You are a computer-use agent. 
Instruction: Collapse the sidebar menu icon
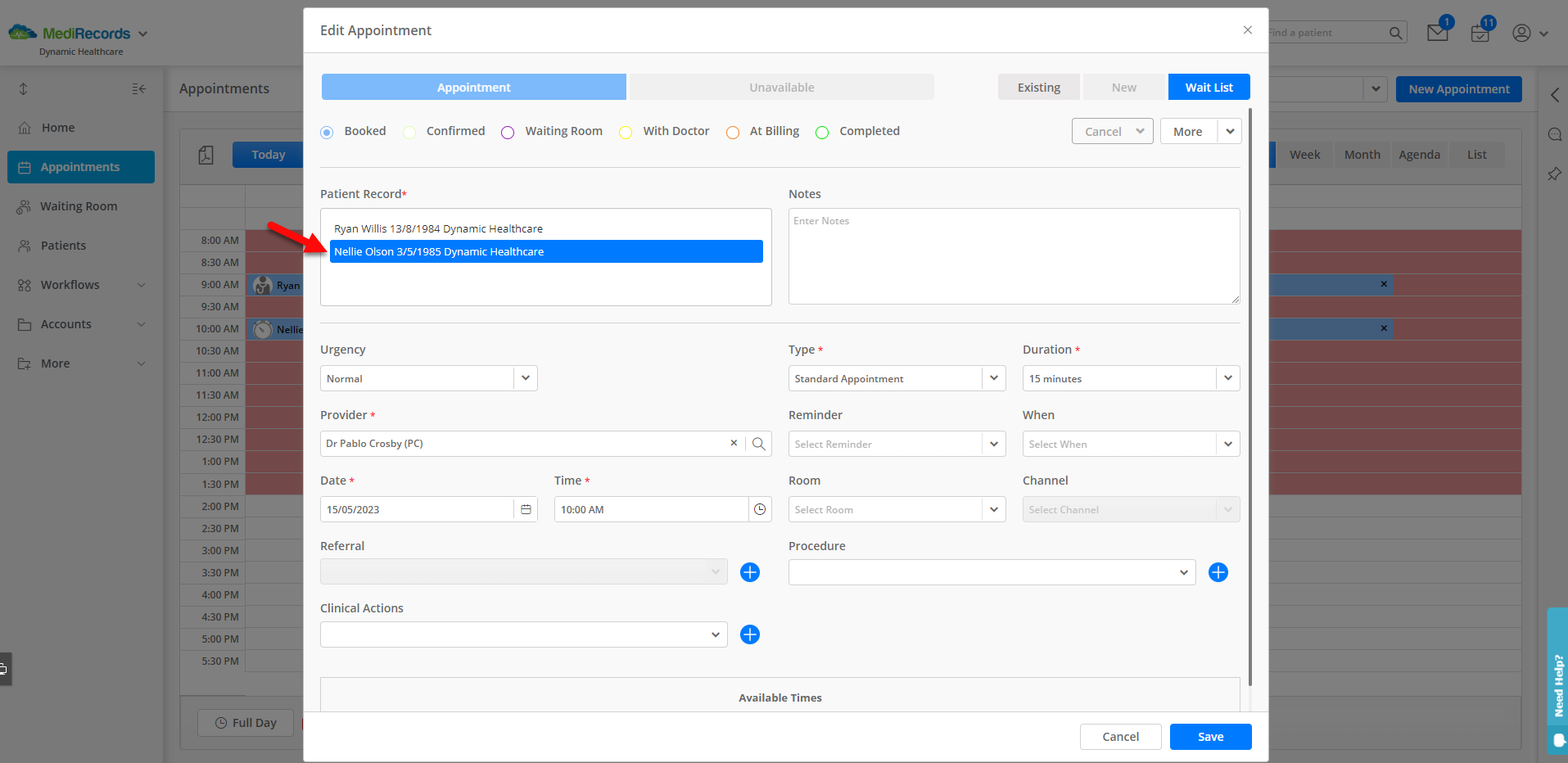point(139,88)
